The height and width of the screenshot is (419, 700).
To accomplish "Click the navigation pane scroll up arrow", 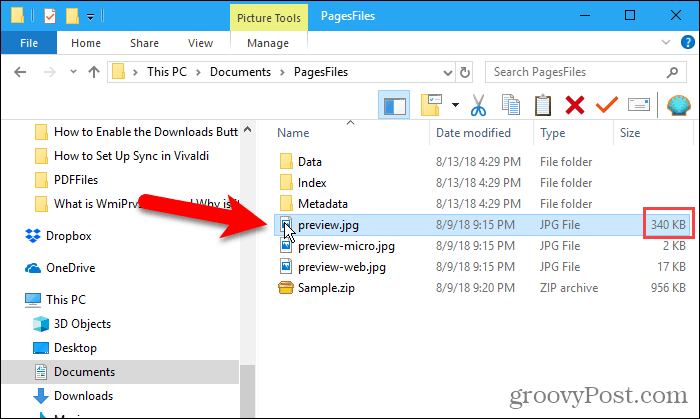I will pos(247,129).
